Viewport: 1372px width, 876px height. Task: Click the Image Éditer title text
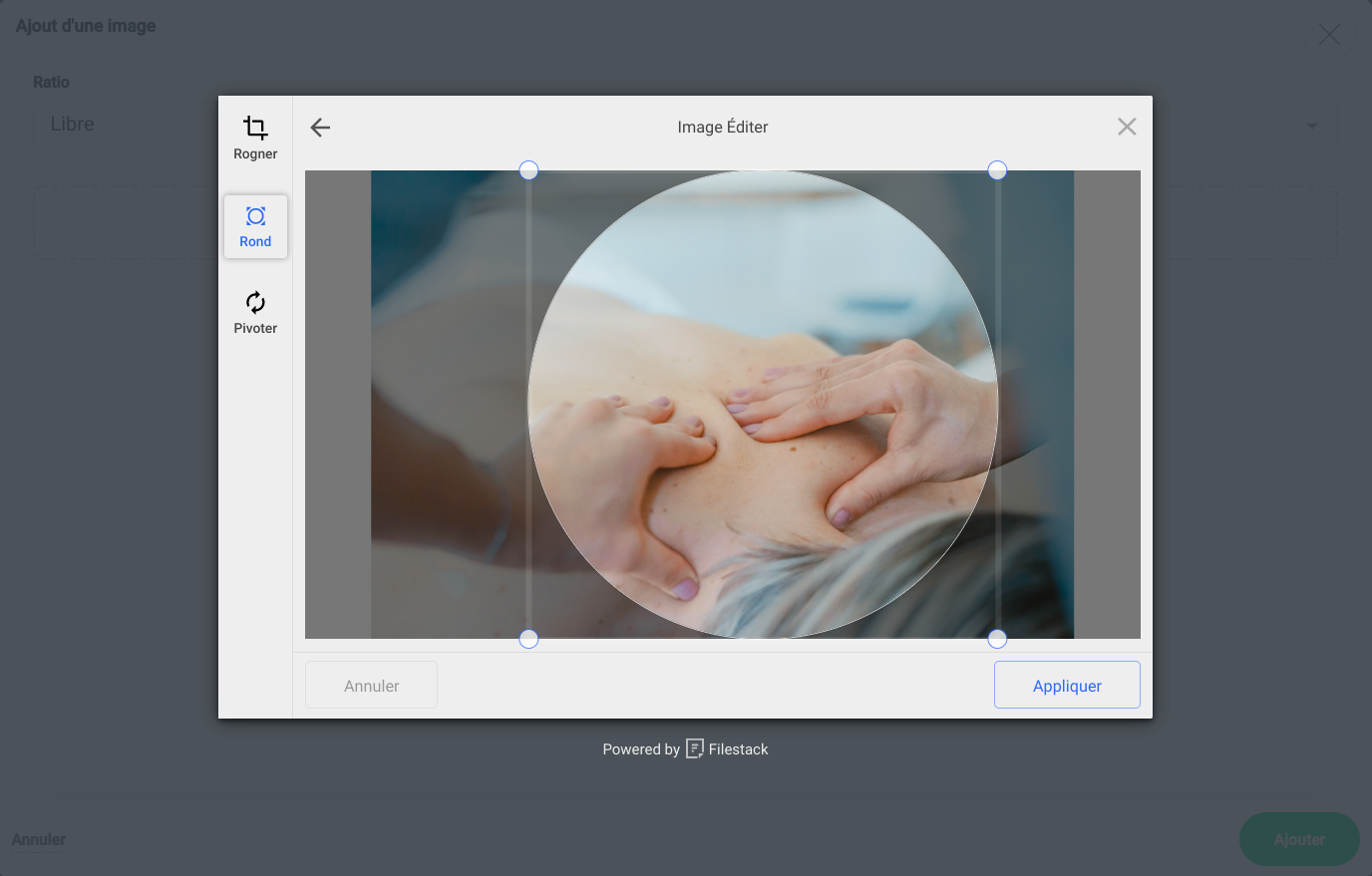pyautogui.click(x=723, y=127)
